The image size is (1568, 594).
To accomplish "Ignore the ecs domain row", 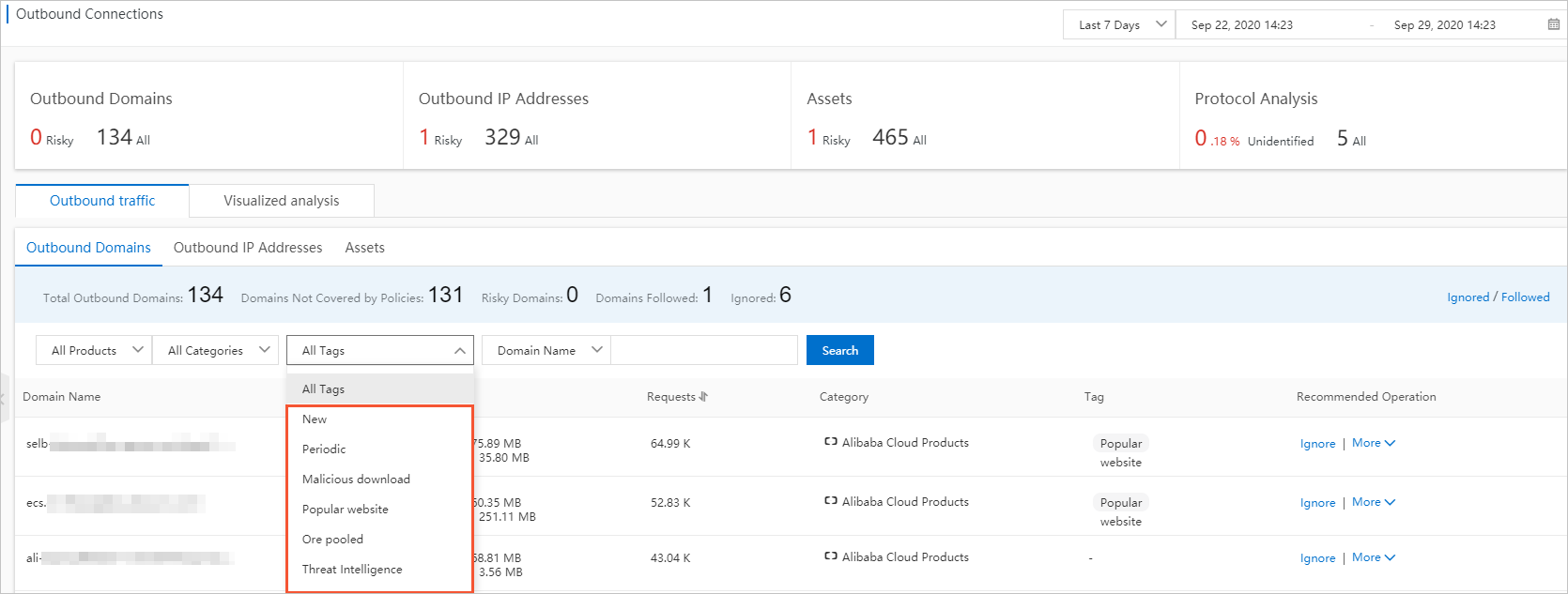I will tap(1317, 503).
